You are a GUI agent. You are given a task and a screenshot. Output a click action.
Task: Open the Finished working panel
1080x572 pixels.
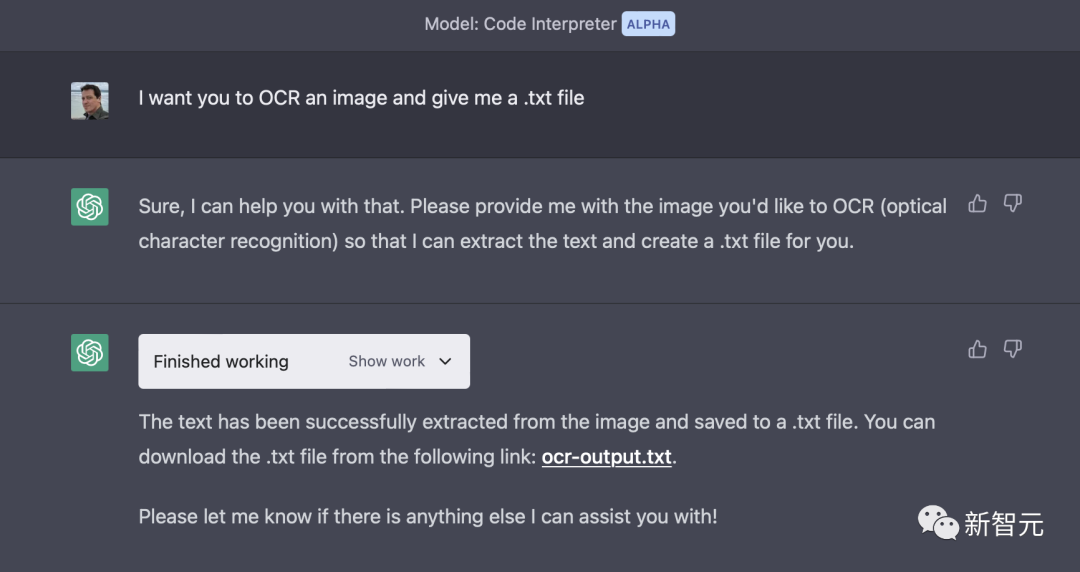(x=304, y=362)
